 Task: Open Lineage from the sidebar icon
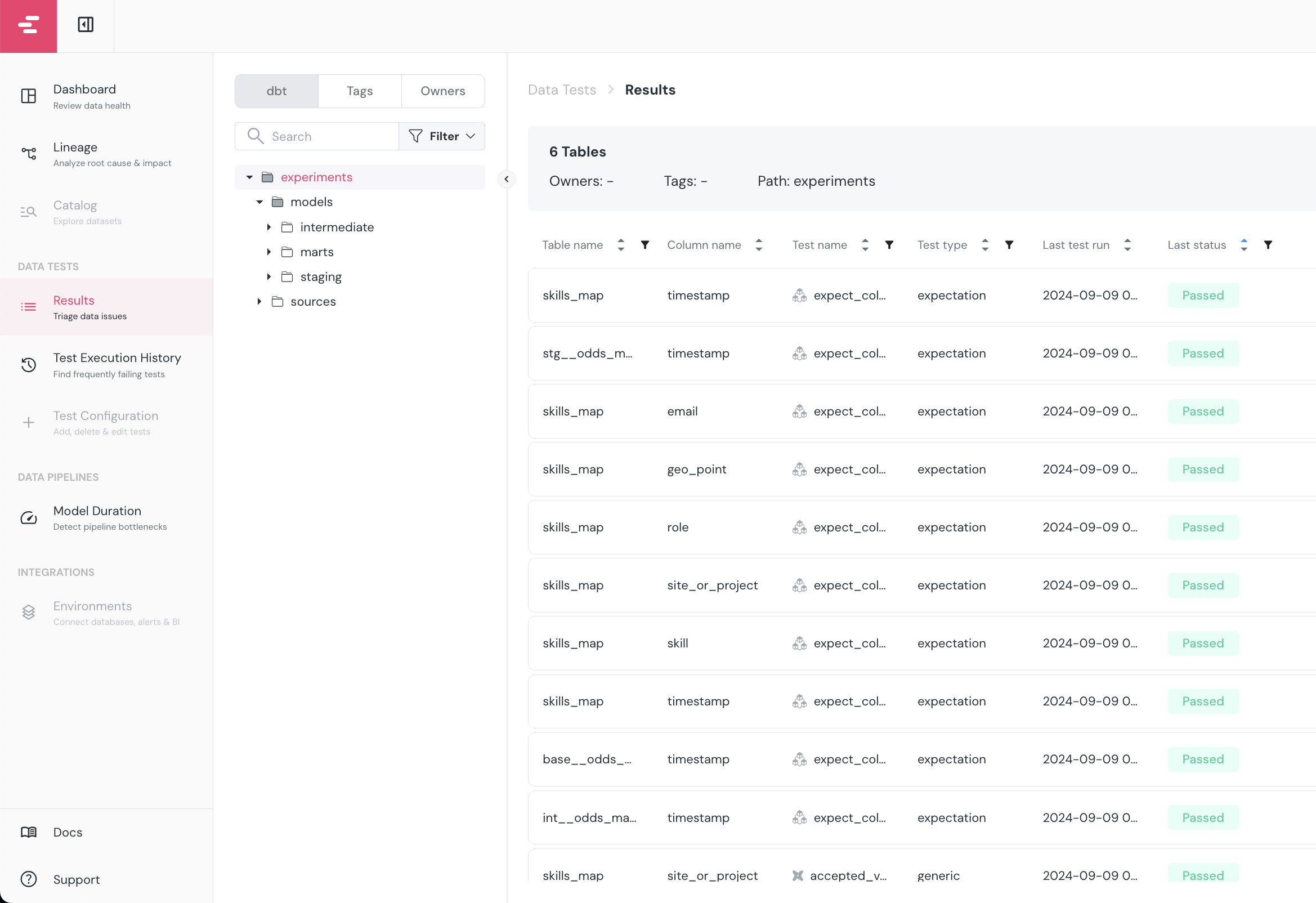point(29,154)
